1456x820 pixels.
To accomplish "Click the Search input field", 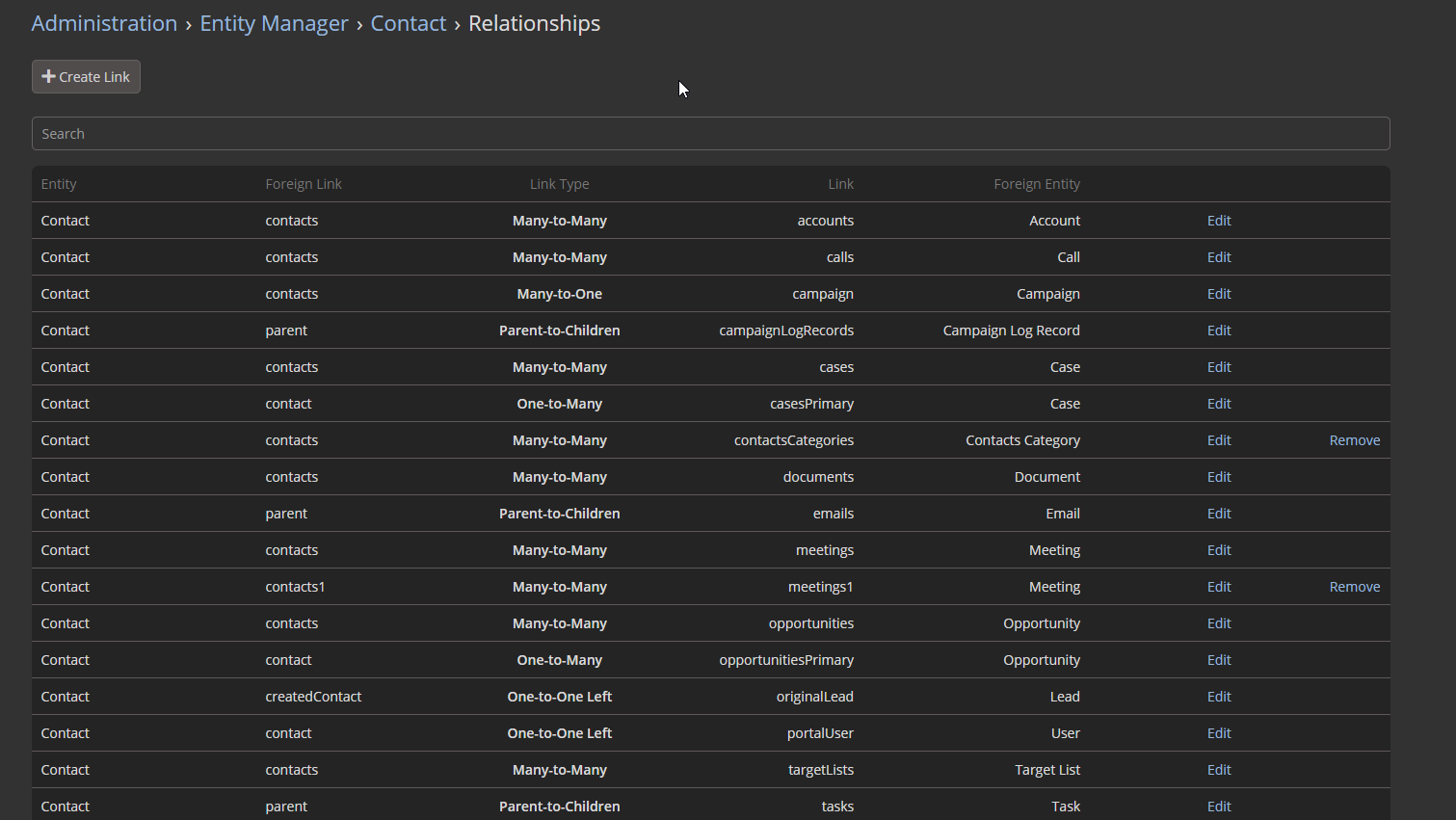I will [x=710, y=134].
